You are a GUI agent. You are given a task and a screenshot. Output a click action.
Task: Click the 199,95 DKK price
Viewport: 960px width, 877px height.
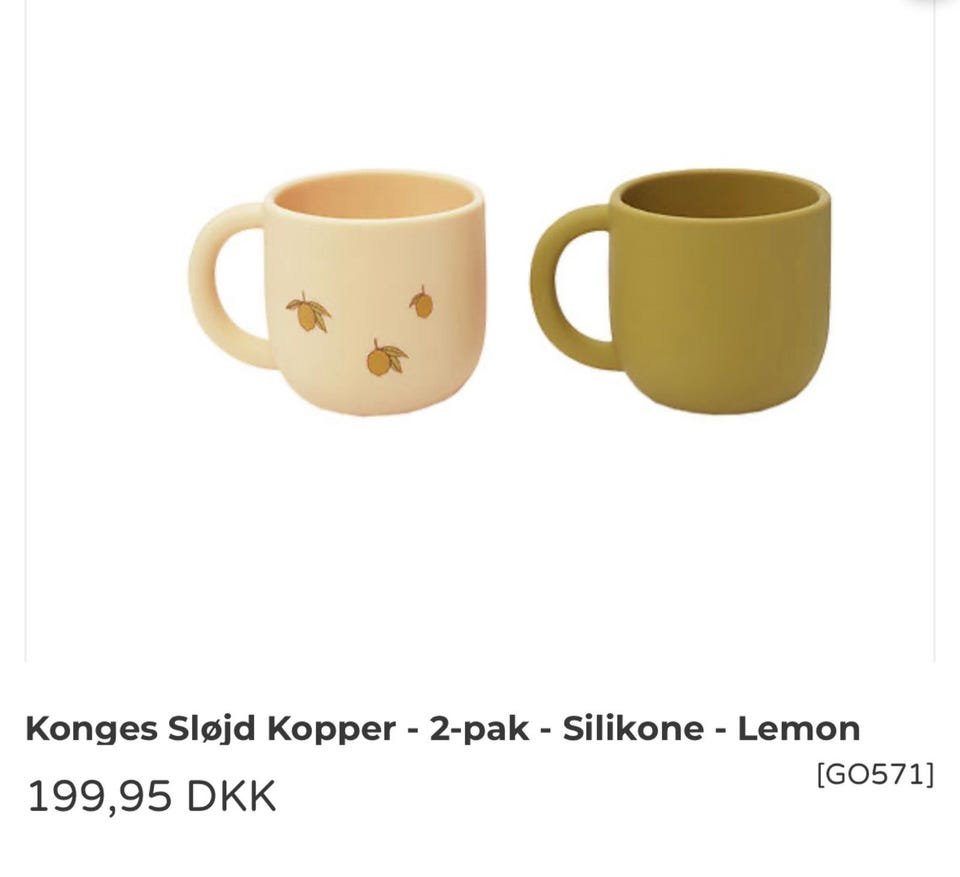click(x=151, y=796)
